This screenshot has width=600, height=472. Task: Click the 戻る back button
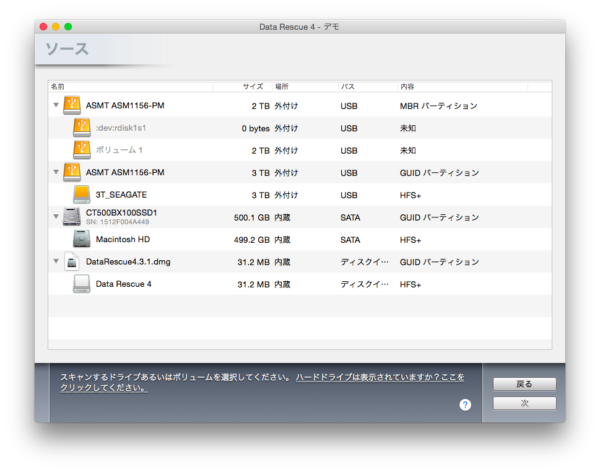(525, 384)
